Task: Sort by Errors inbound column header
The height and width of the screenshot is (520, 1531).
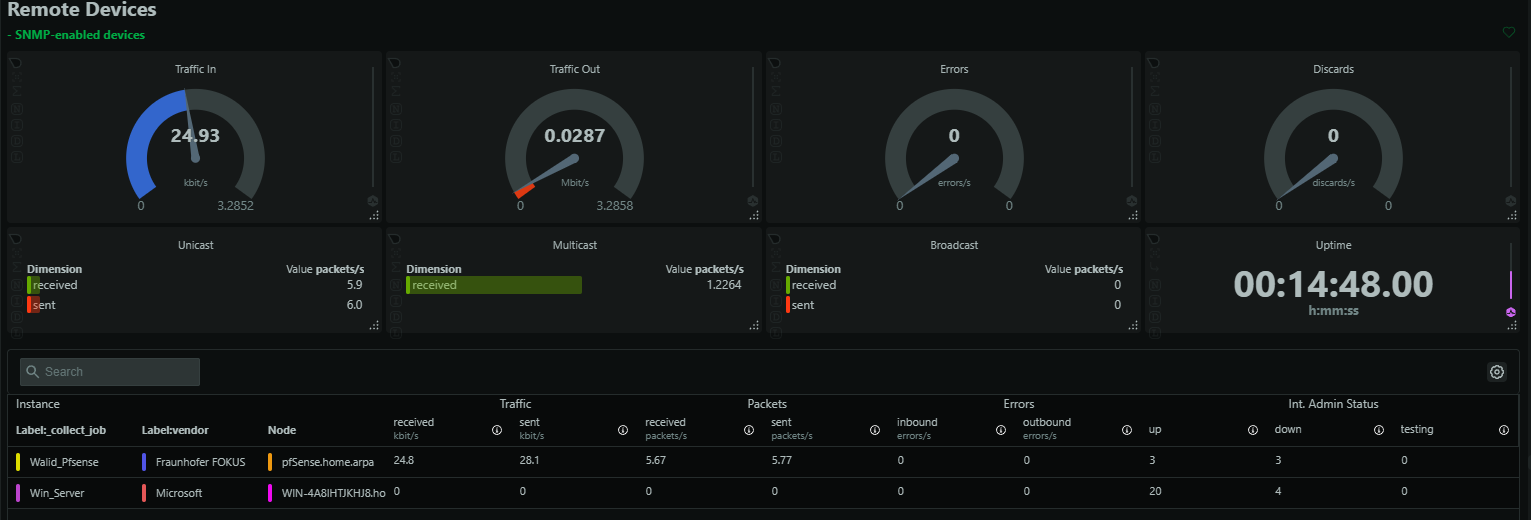Action: (x=917, y=422)
